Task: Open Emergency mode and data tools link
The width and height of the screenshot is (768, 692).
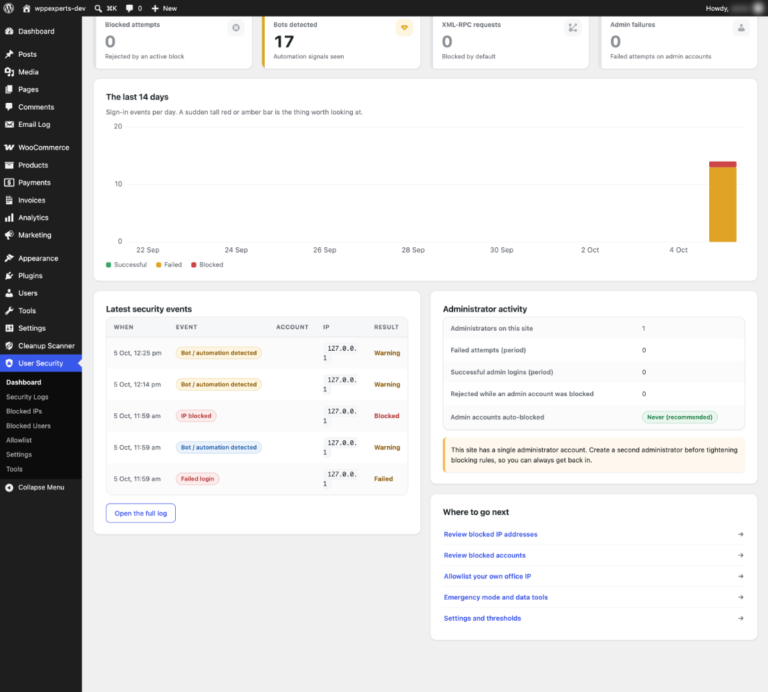Action: [496, 597]
